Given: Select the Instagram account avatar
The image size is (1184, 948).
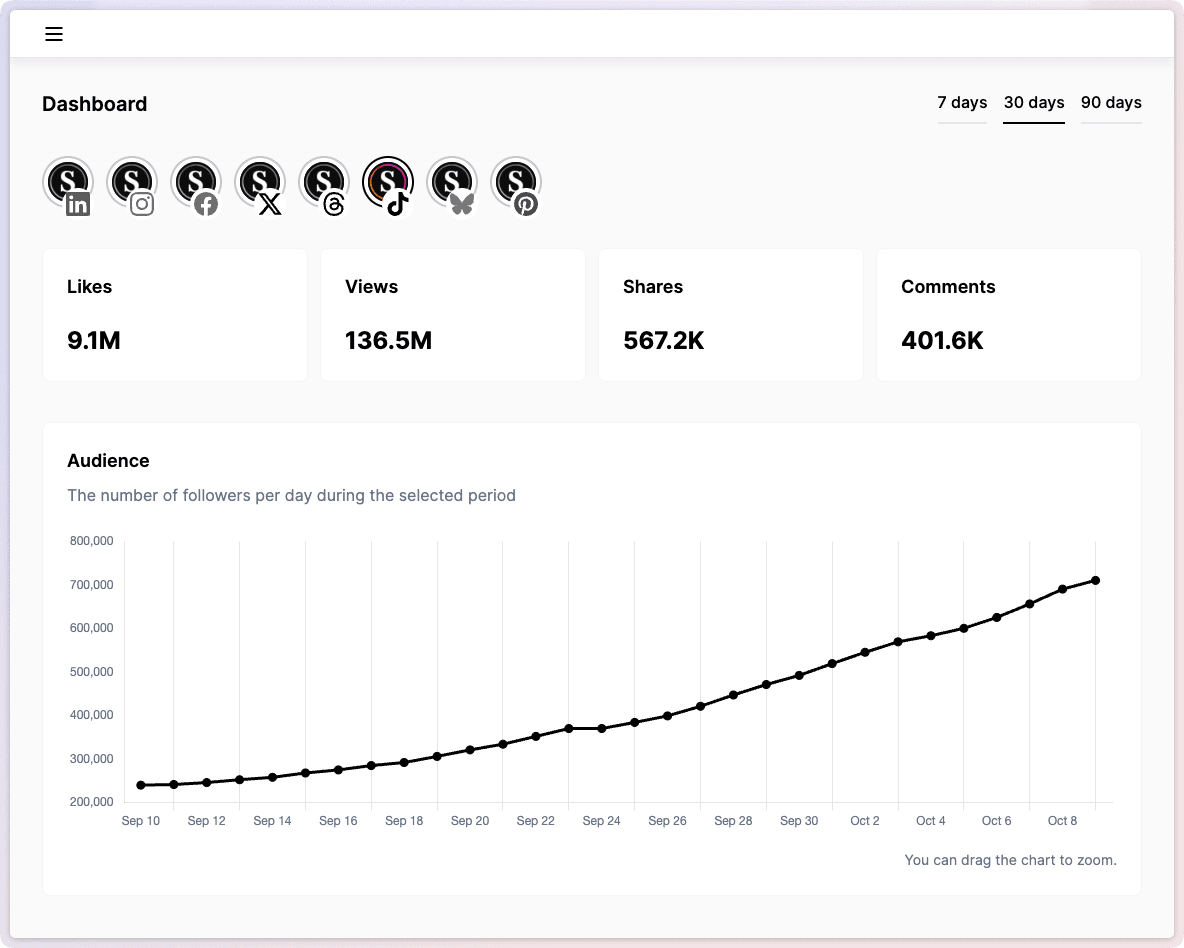Looking at the screenshot, I should [132, 184].
